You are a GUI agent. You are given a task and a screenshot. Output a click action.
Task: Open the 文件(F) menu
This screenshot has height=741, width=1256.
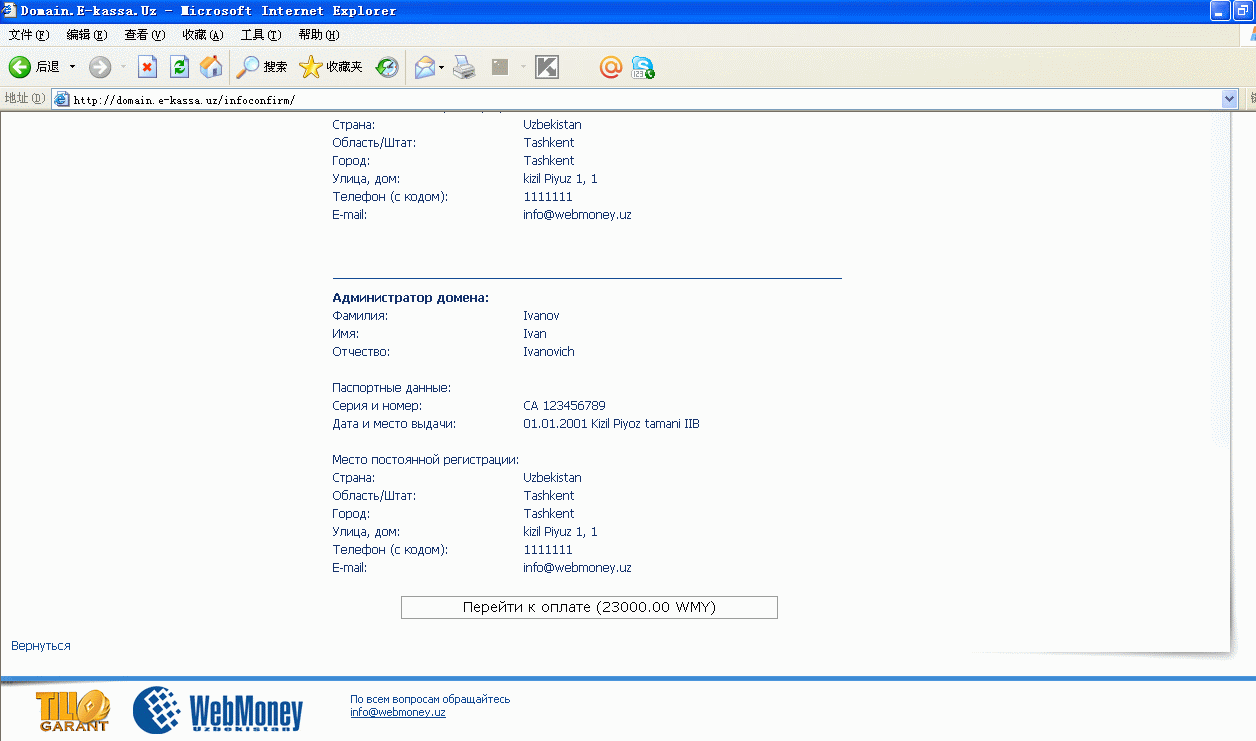click(x=29, y=35)
